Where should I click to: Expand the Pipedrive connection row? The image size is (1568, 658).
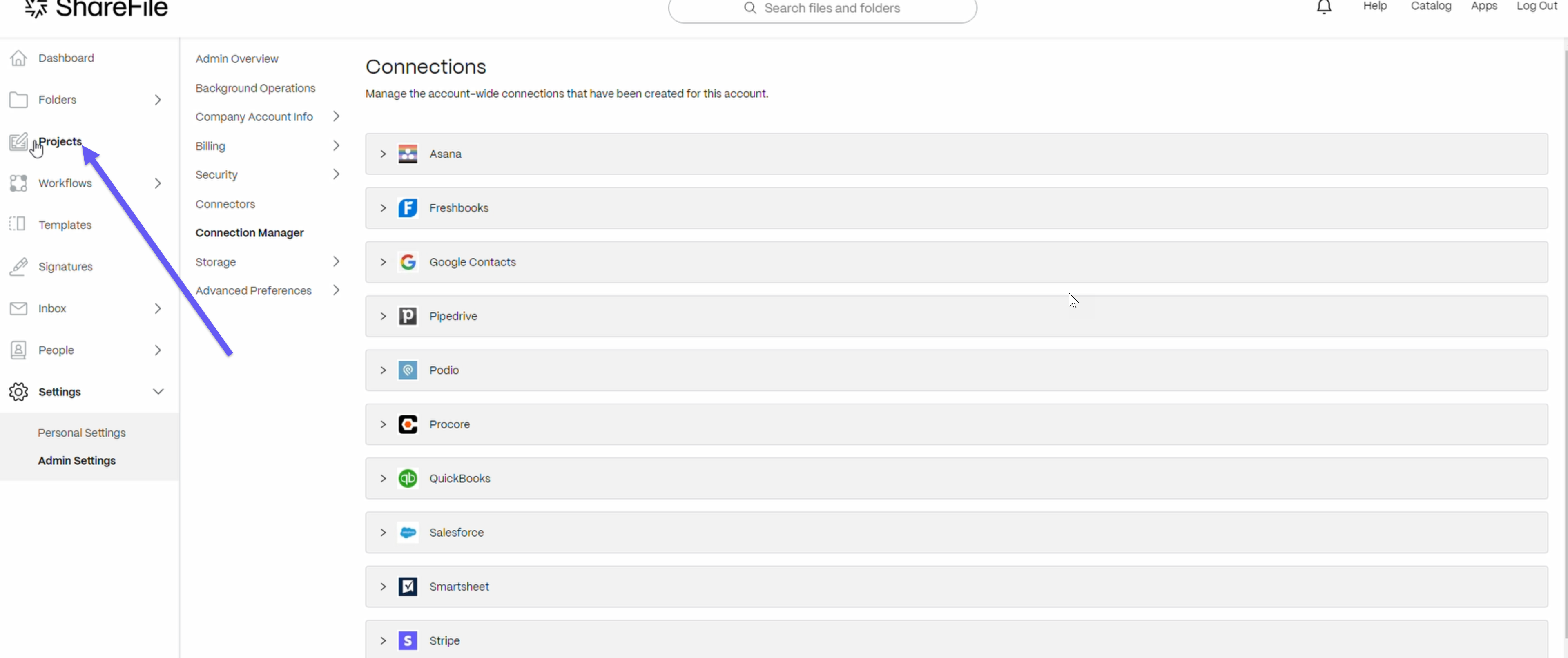click(x=383, y=317)
